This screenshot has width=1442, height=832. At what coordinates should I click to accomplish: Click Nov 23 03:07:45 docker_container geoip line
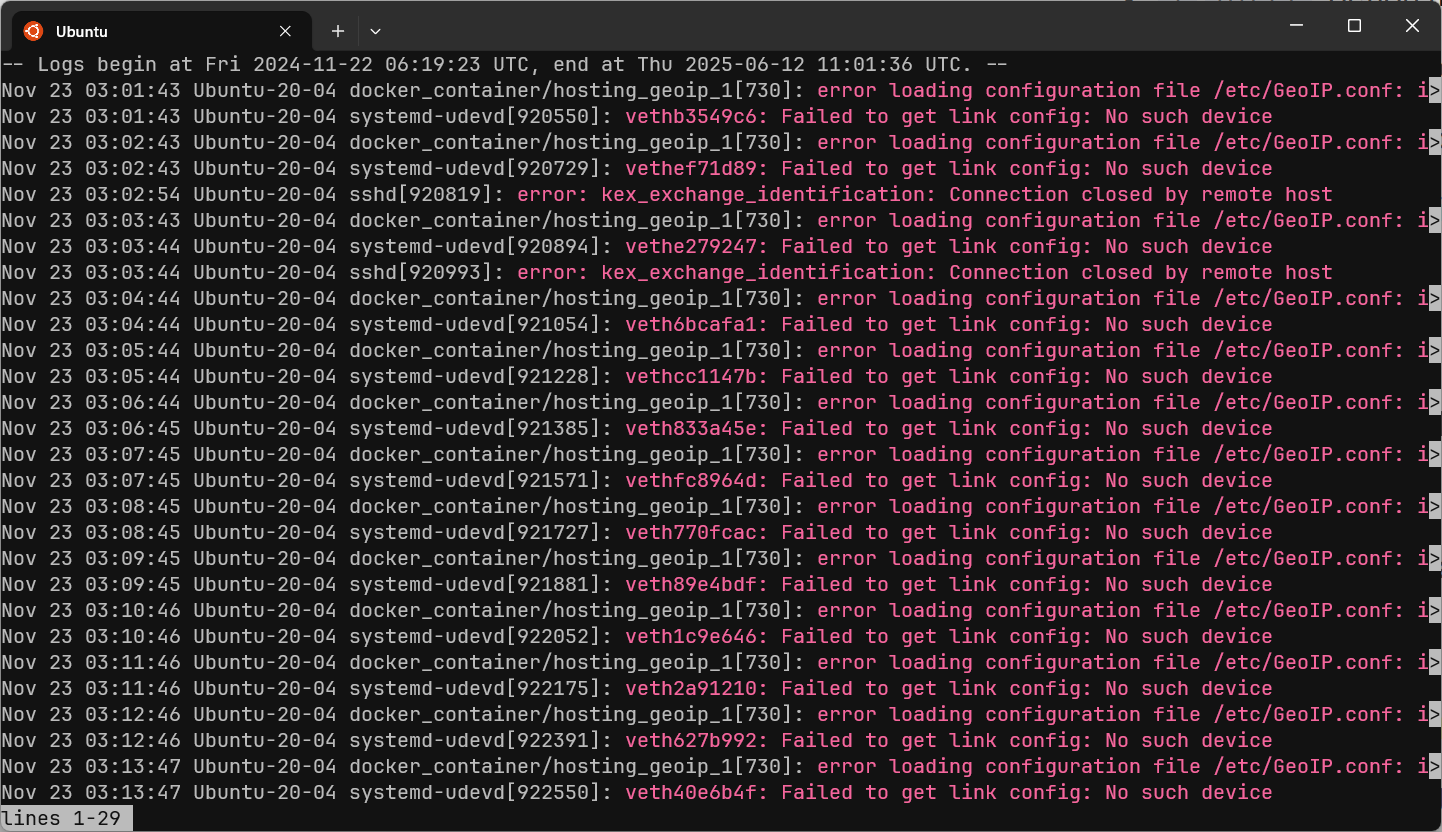(721, 454)
